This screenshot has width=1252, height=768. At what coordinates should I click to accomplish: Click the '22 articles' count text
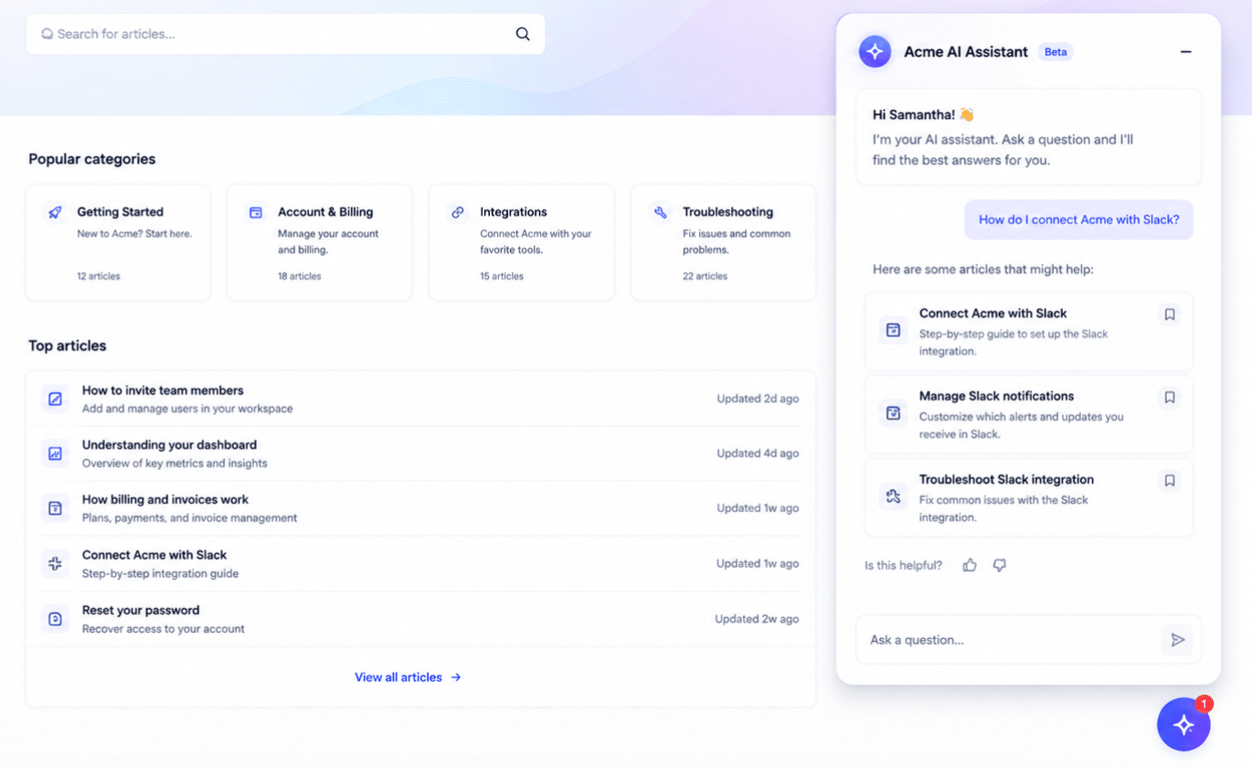coord(705,276)
